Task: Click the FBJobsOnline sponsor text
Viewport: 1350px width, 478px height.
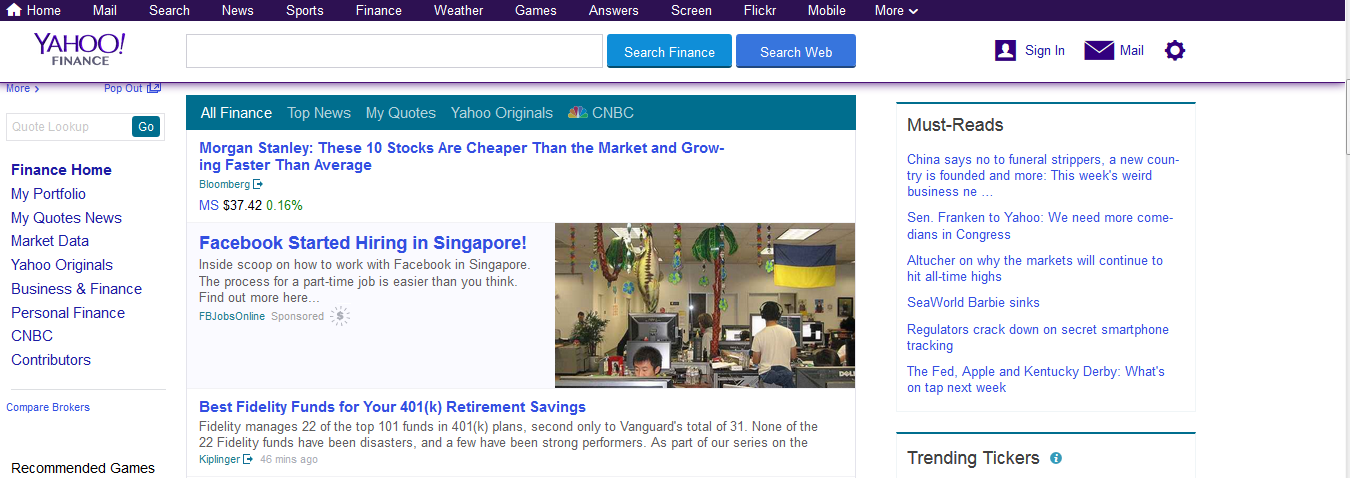Action: click(232, 316)
